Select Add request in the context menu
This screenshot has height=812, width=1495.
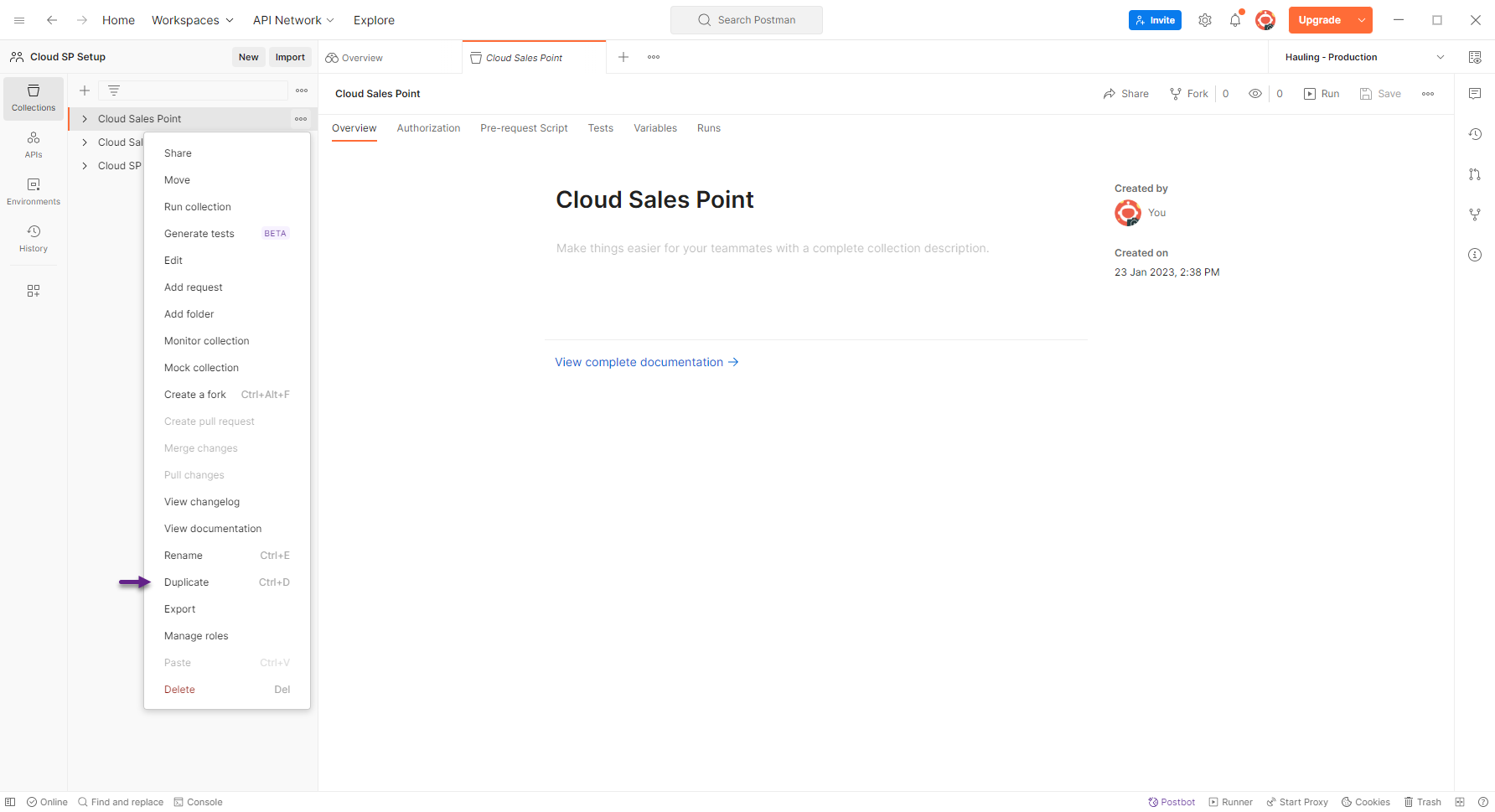227,287
